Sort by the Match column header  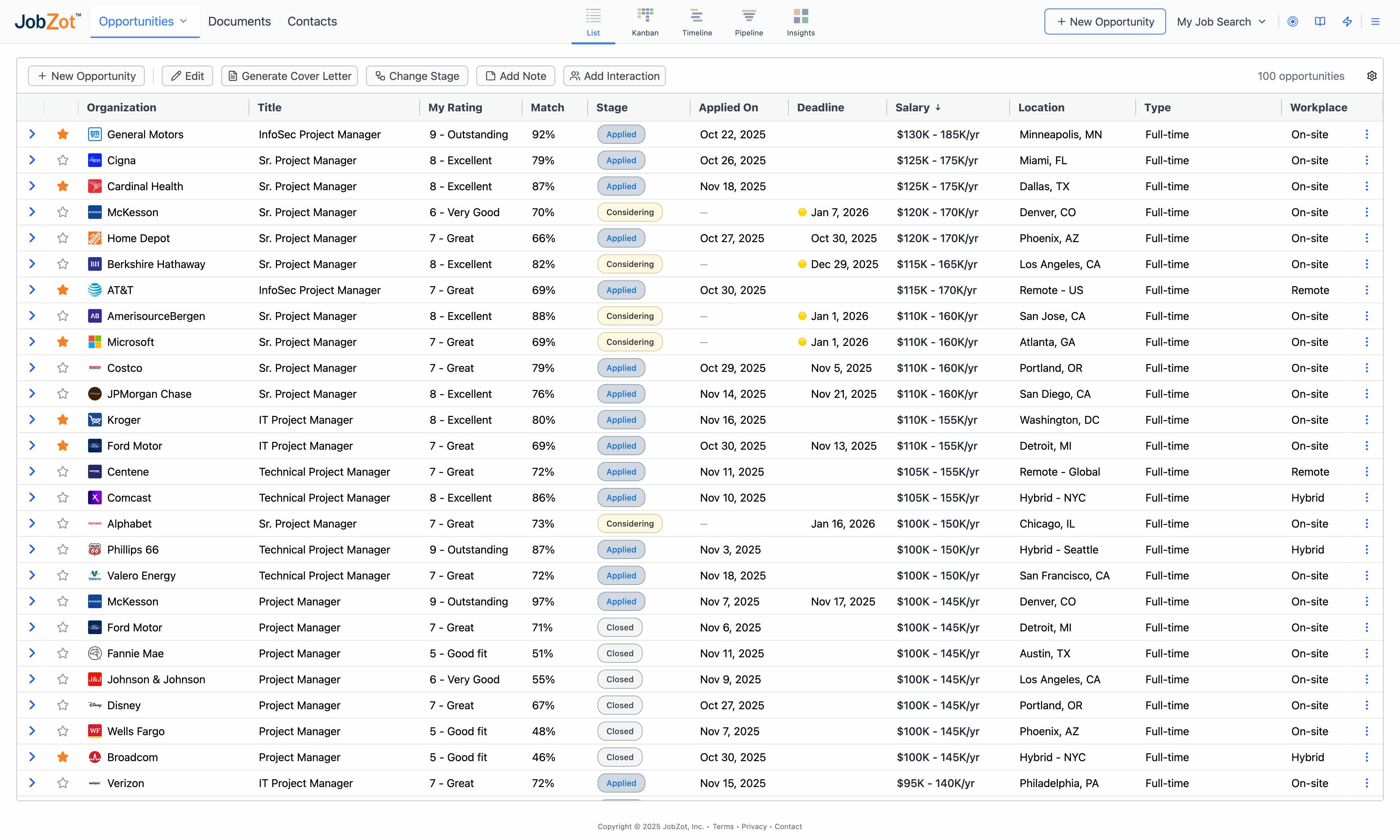547,108
